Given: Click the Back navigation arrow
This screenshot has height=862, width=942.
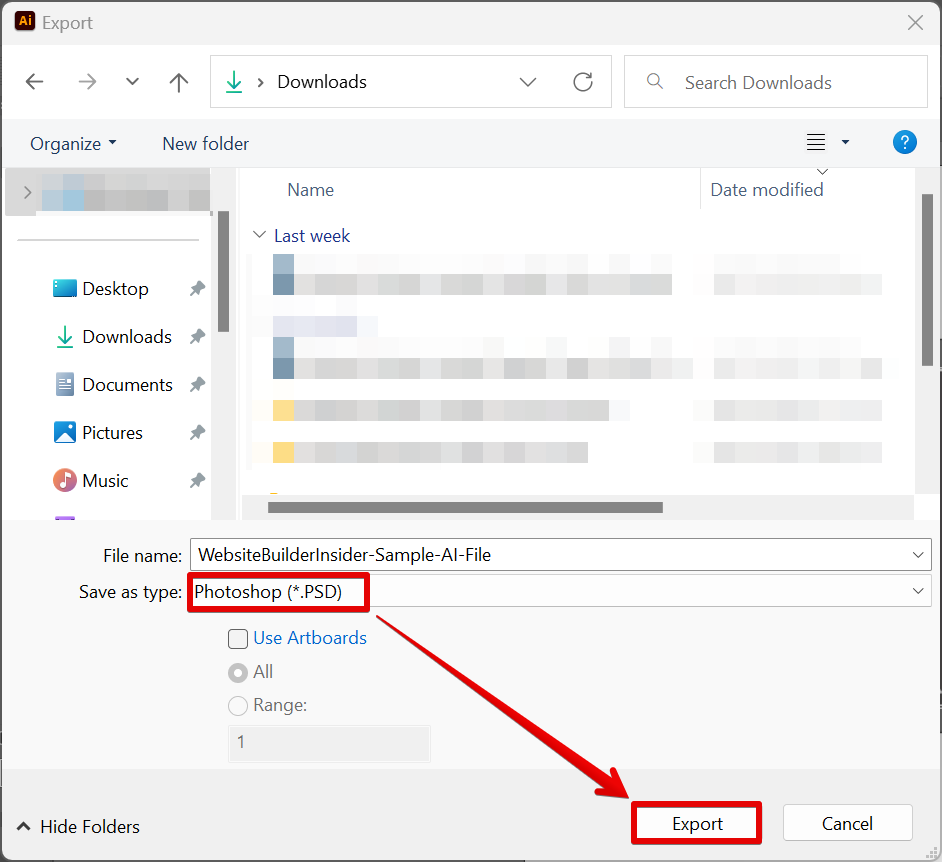Looking at the screenshot, I should point(34,82).
